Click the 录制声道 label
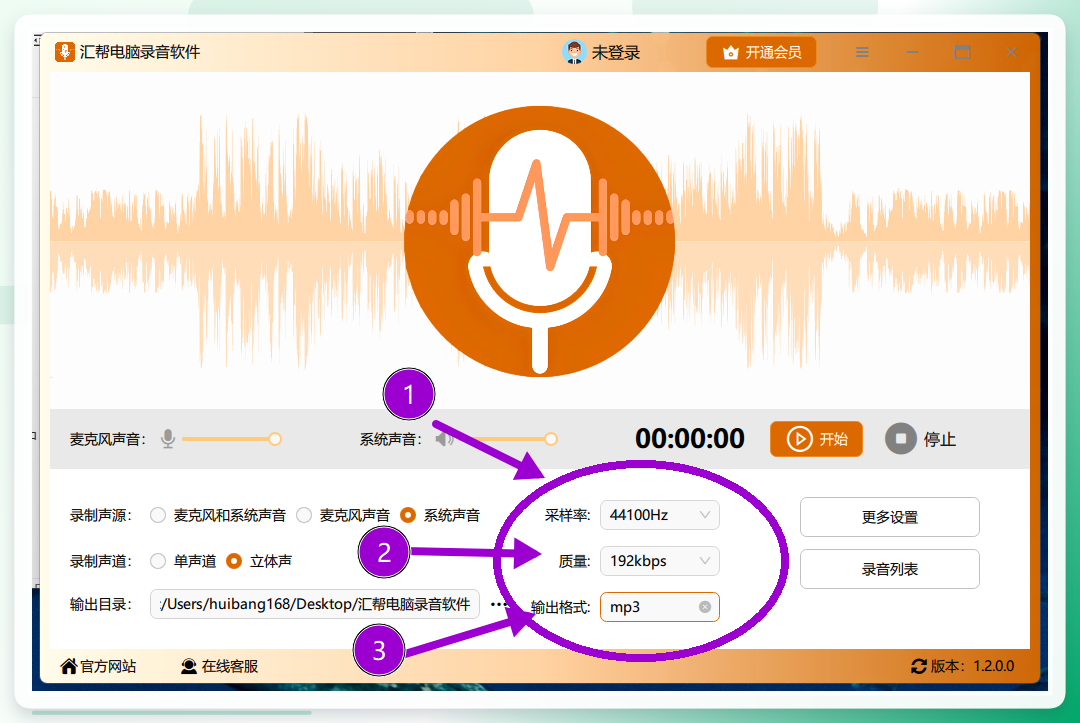The height and width of the screenshot is (723, 1080). click(101, 561)
